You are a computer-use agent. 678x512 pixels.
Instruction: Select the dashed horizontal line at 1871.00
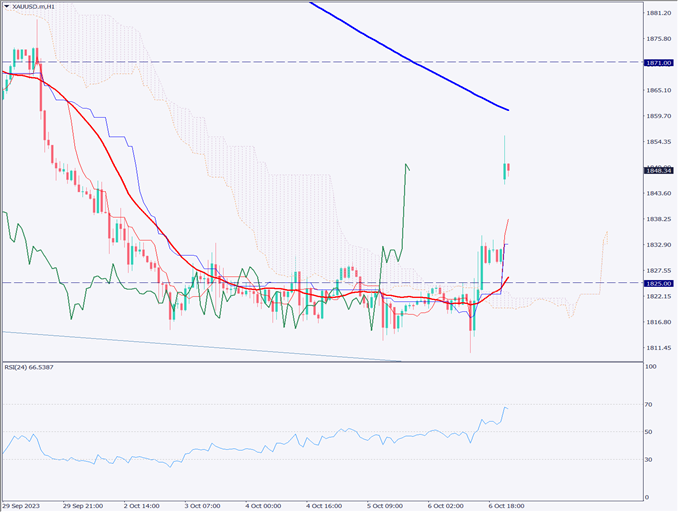(x=300, y=62)
